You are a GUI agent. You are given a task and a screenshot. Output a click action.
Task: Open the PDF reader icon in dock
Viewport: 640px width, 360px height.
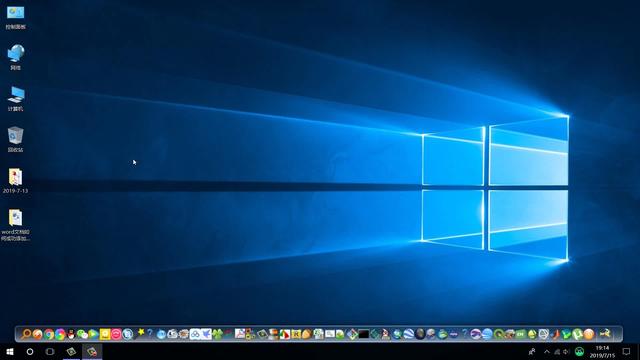coord(240,333)
